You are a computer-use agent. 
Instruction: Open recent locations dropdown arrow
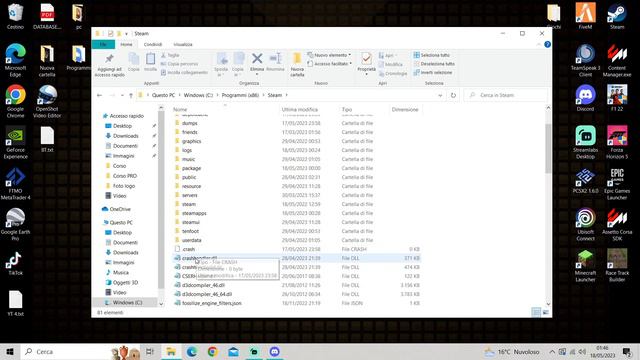point(122,96)
